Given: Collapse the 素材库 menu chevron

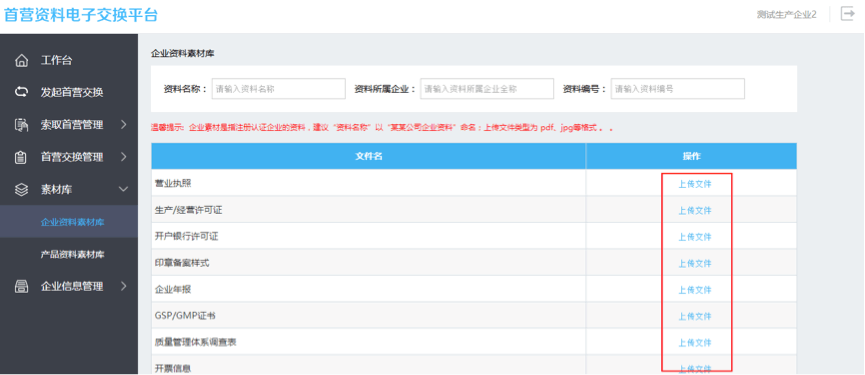Looking at the screenshot, I should [x=124, y=189].
